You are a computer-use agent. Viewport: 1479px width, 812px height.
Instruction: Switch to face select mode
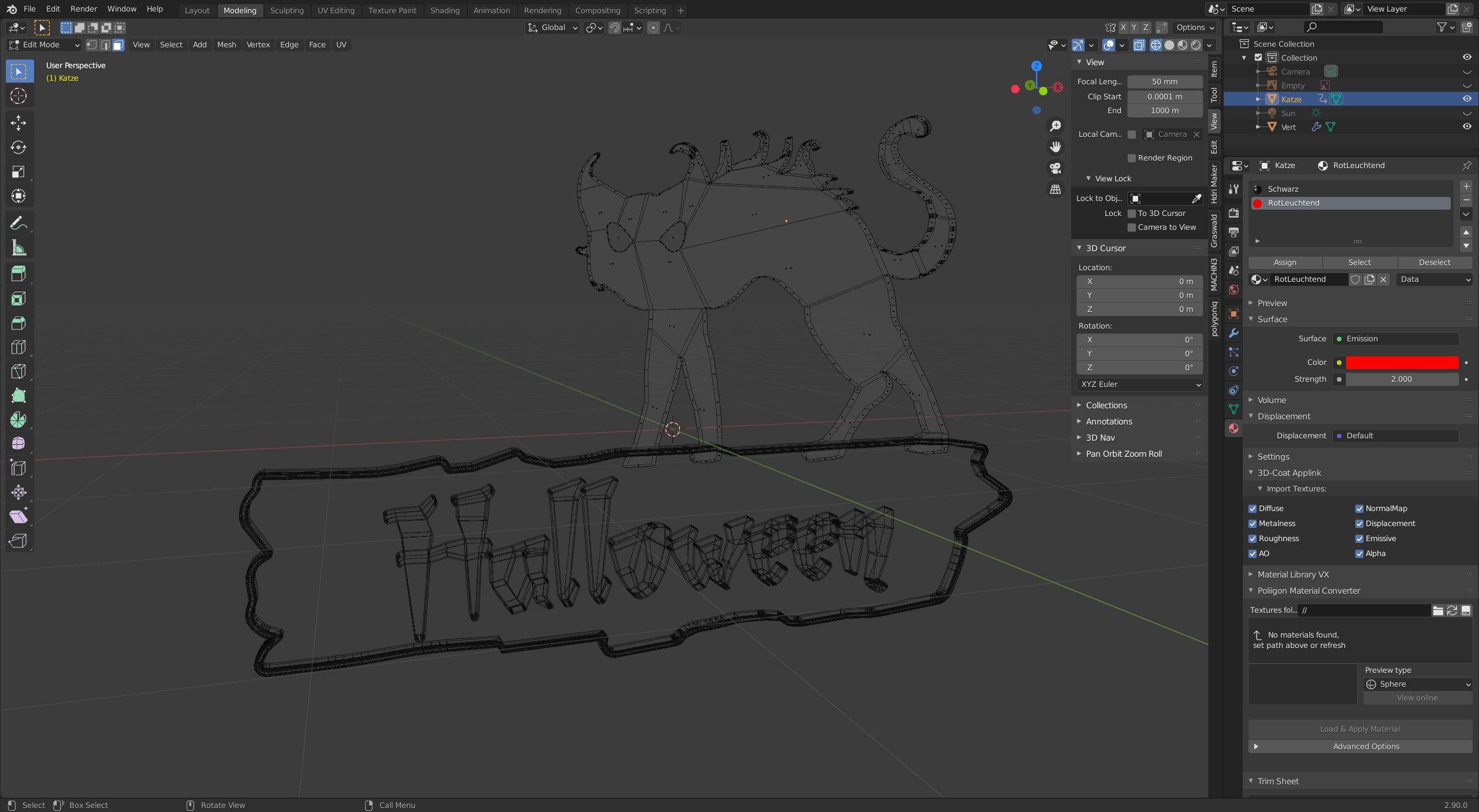(x=118, y=45)
